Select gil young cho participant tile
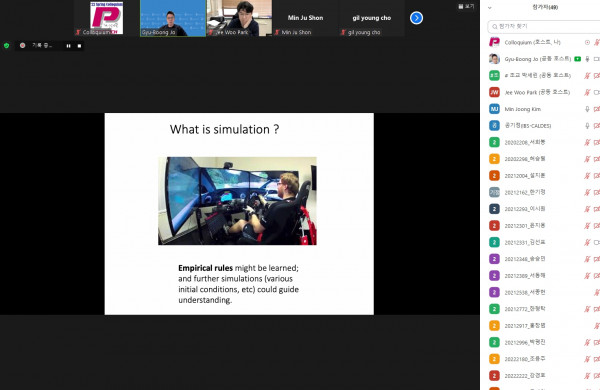Image resolution: width=600 pixels, height=390 pixels. 372,18
